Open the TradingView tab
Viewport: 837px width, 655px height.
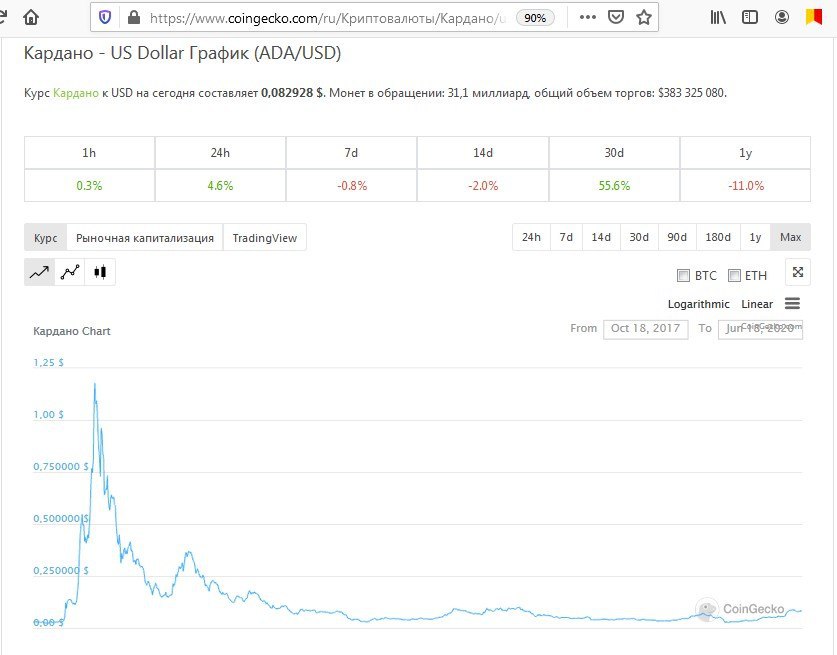pyautogui.click(x=265, y=238)
